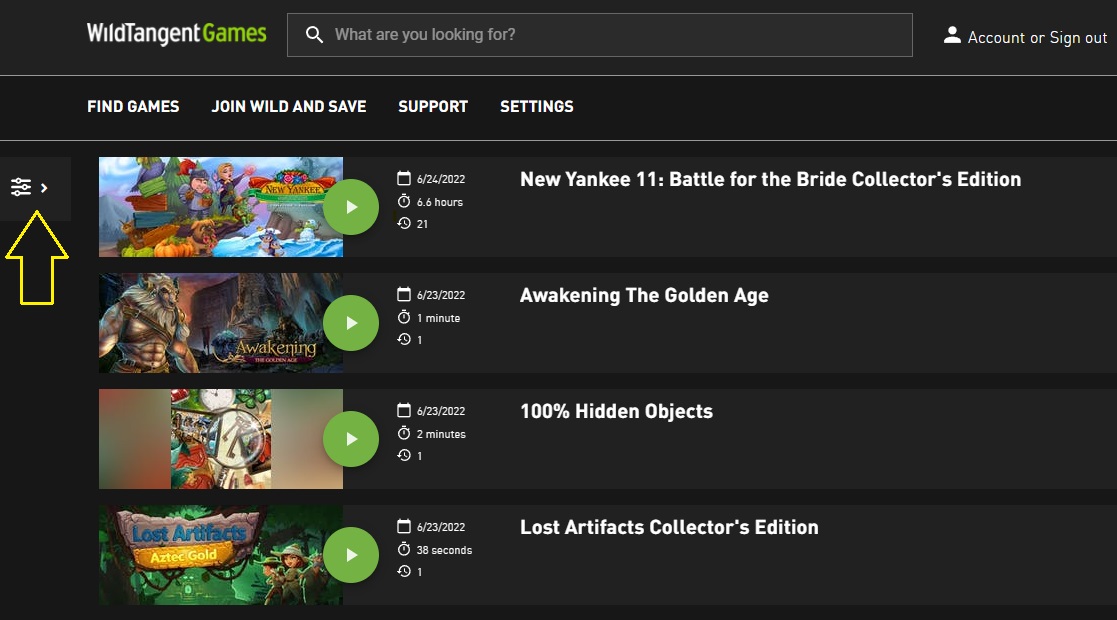Play Lost Artifacts Collector's Edition
Screen dimensions: 1117x620
350,555
